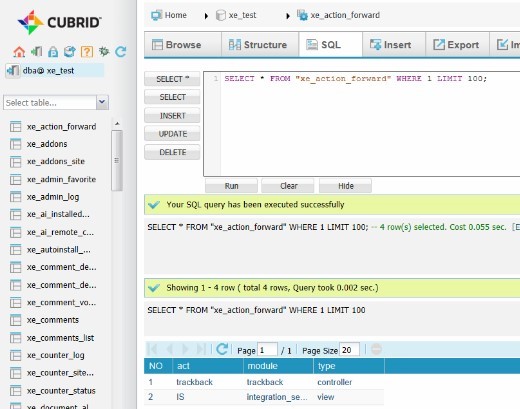Click the door icon beside dba@ xe_test
This screenshot has height=409, width=520.
13,71
